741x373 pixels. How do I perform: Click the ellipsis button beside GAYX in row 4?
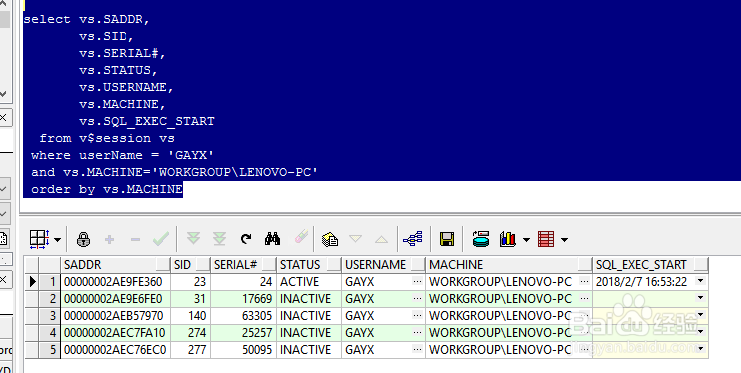pyautogui.click(x=417, y=333)
